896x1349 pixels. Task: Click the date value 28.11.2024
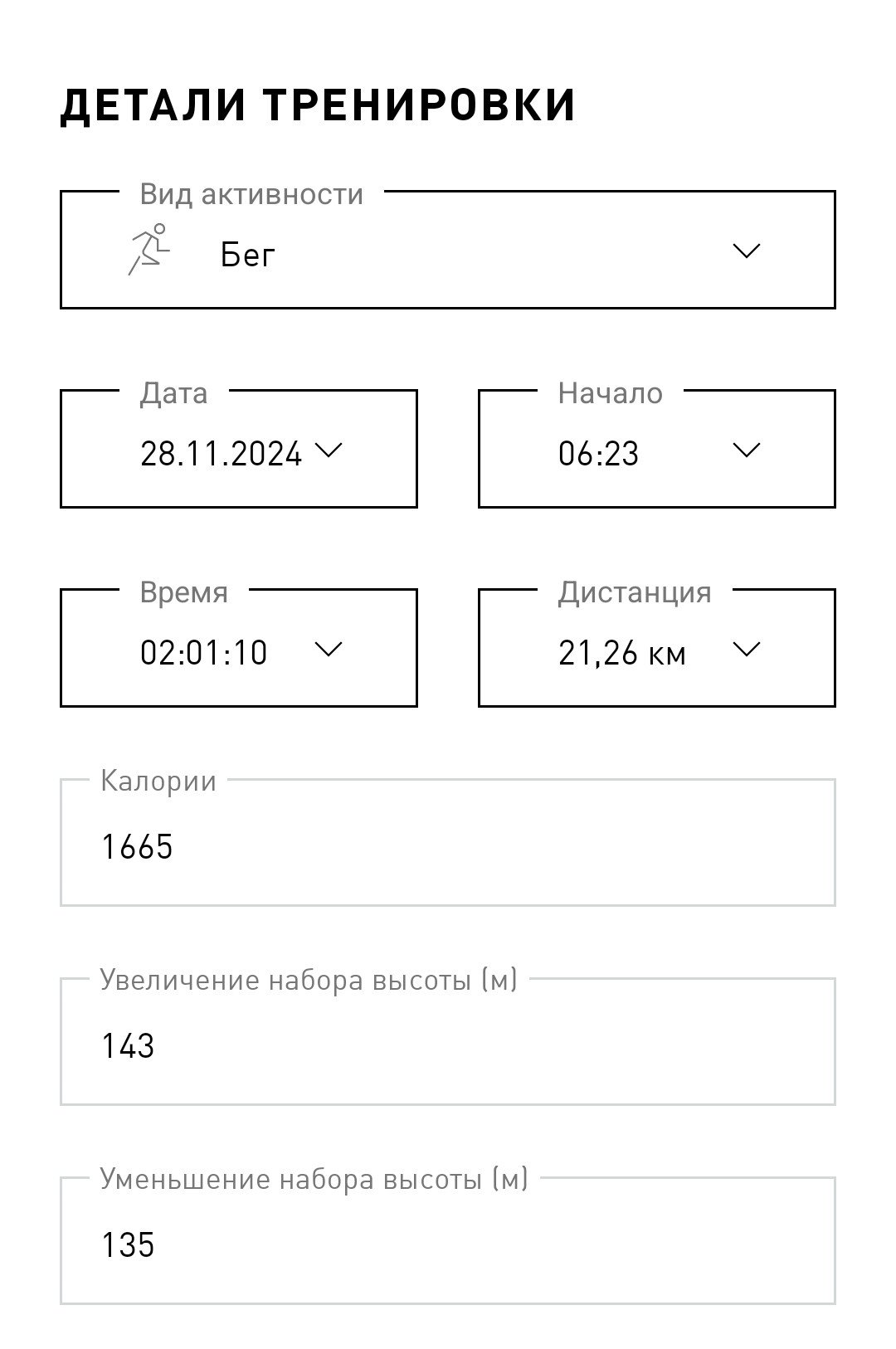[221, 454]
